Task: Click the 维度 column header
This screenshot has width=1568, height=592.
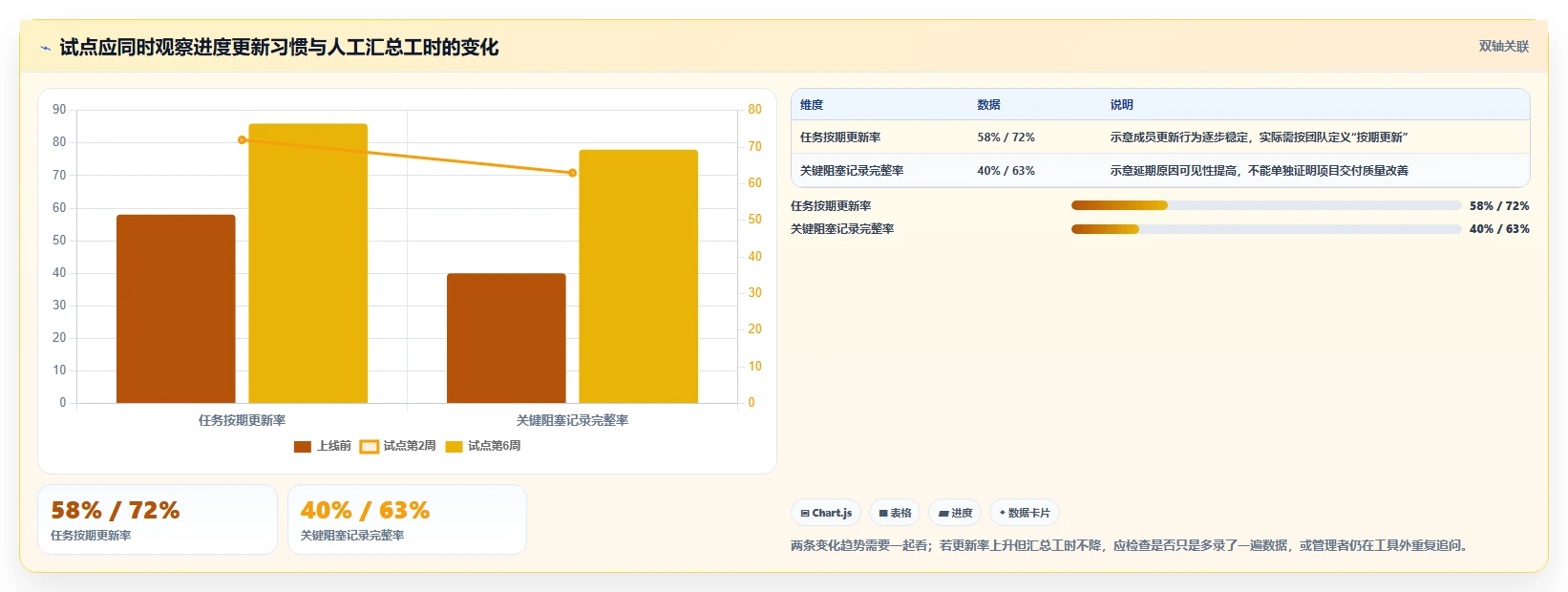Action: click(x=812, y=105)
